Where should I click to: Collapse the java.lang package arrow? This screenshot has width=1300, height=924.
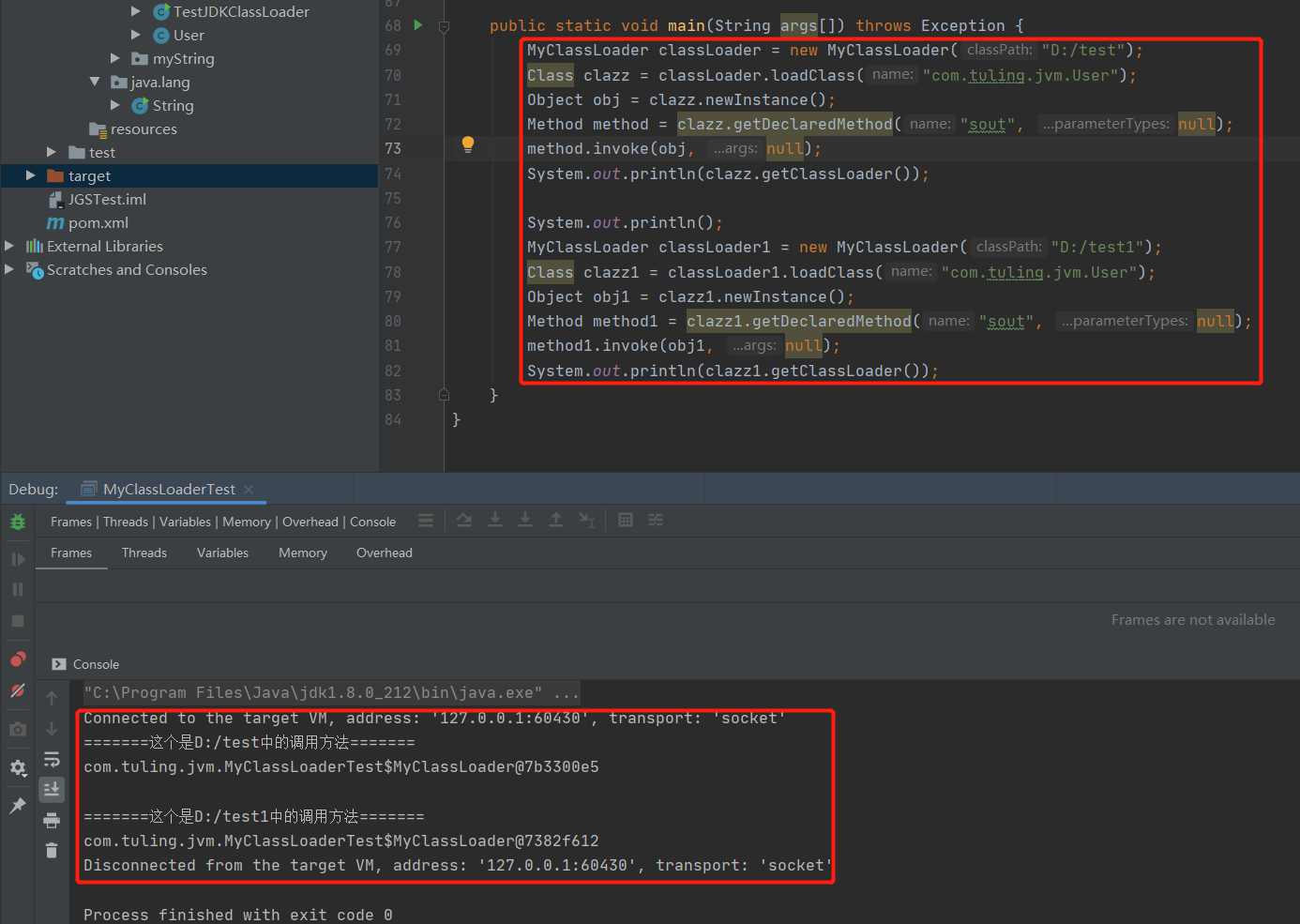coord(95,82)
